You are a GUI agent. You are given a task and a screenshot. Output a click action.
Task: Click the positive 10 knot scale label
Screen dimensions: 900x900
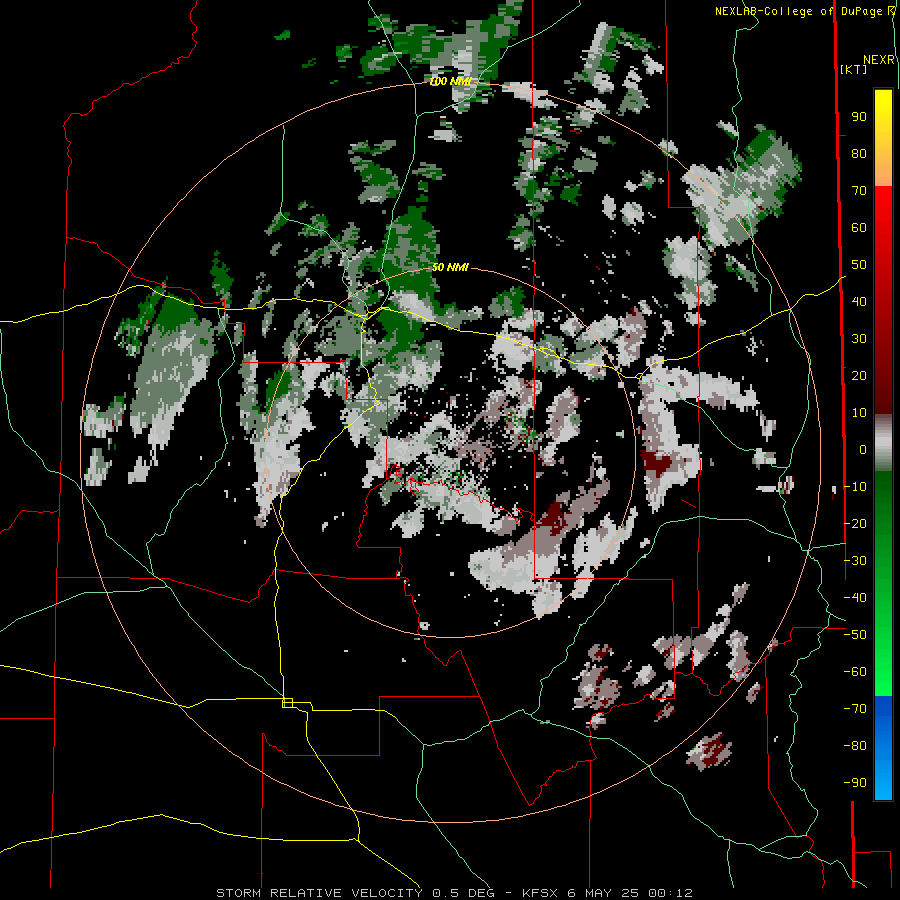(x=859, y=413)
